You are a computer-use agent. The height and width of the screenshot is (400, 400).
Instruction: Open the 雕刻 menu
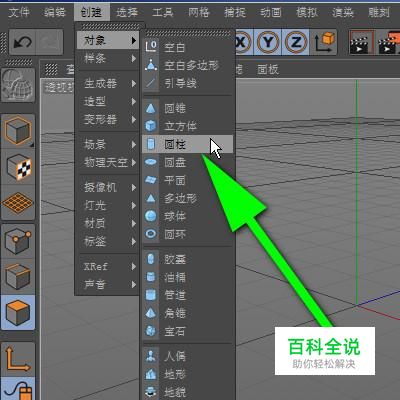pyautogui.click(x=379, y=13)
